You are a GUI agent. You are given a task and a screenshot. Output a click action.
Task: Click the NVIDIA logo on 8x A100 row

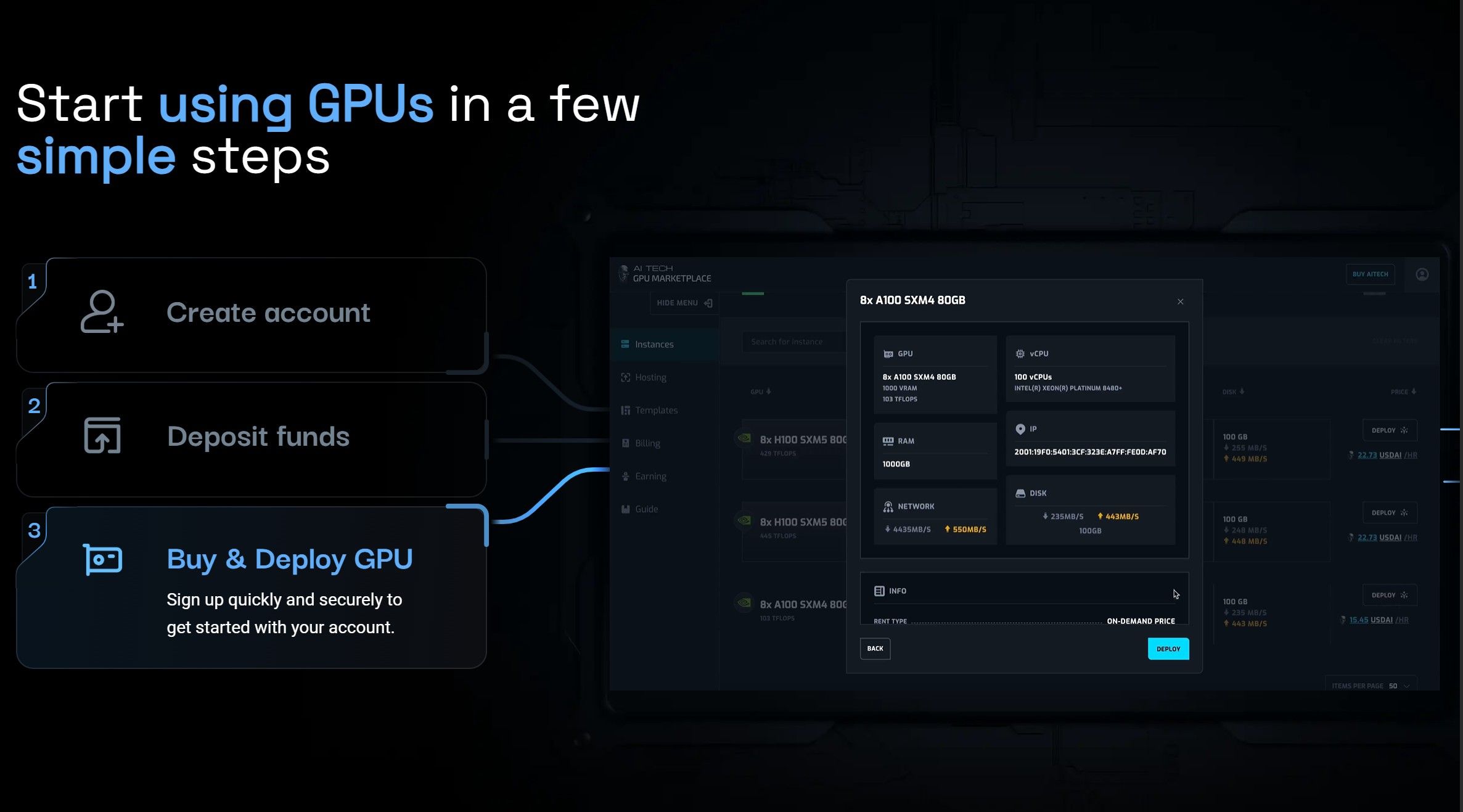tap(744, 603)
